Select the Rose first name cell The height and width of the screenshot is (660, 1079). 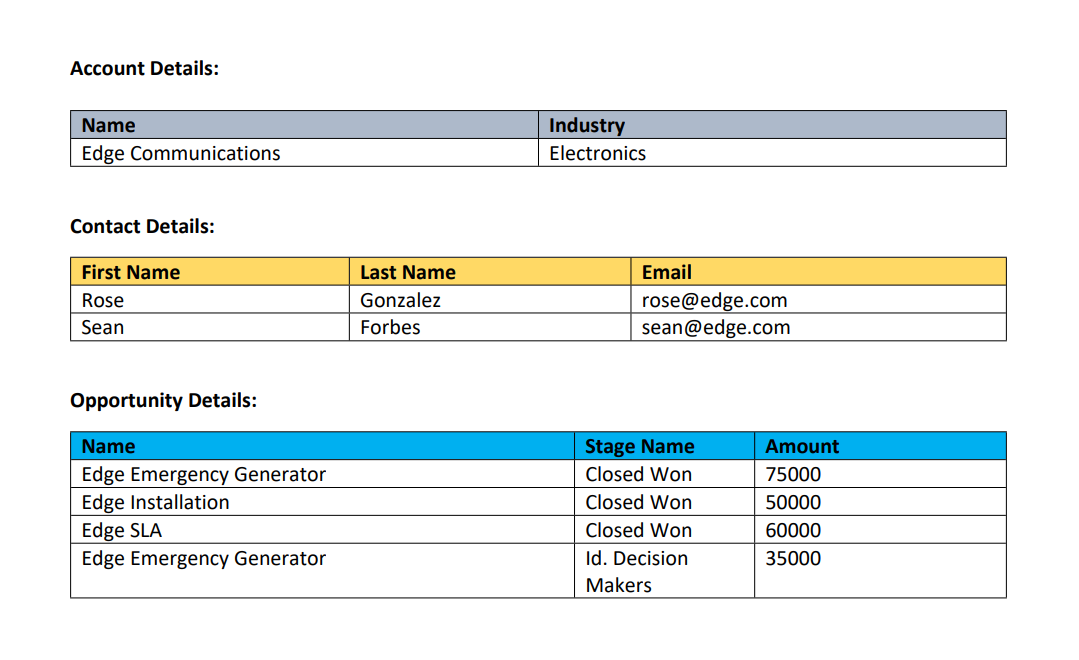[x=210, y=300]
